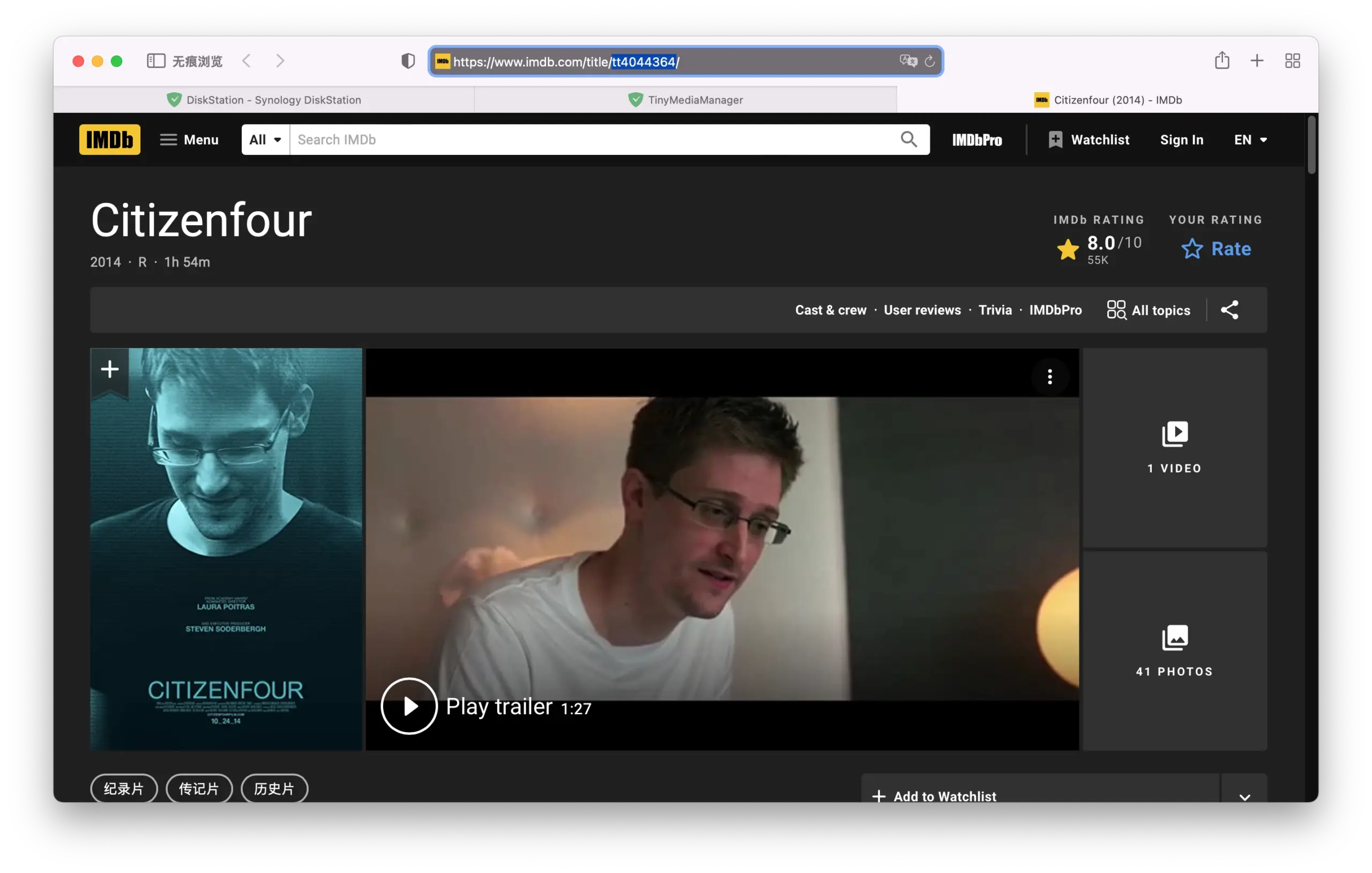Click the page vertical scrollbar

(x=1311, y=144)
